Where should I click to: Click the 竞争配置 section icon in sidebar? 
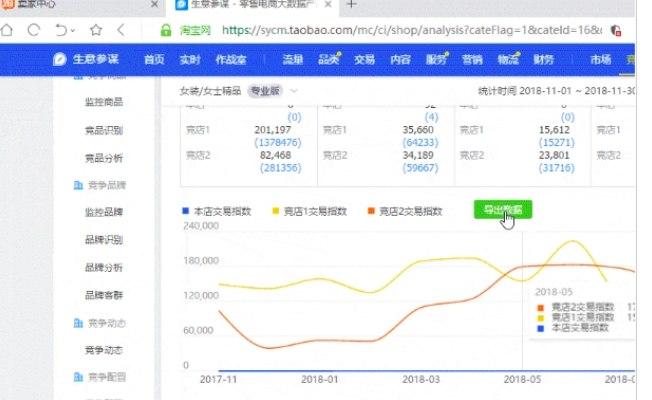click(x=78, y=377)
